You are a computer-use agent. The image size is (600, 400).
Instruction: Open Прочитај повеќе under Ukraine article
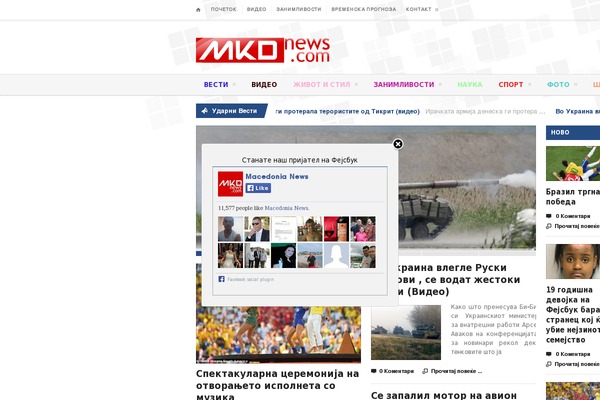pos(456,371)
